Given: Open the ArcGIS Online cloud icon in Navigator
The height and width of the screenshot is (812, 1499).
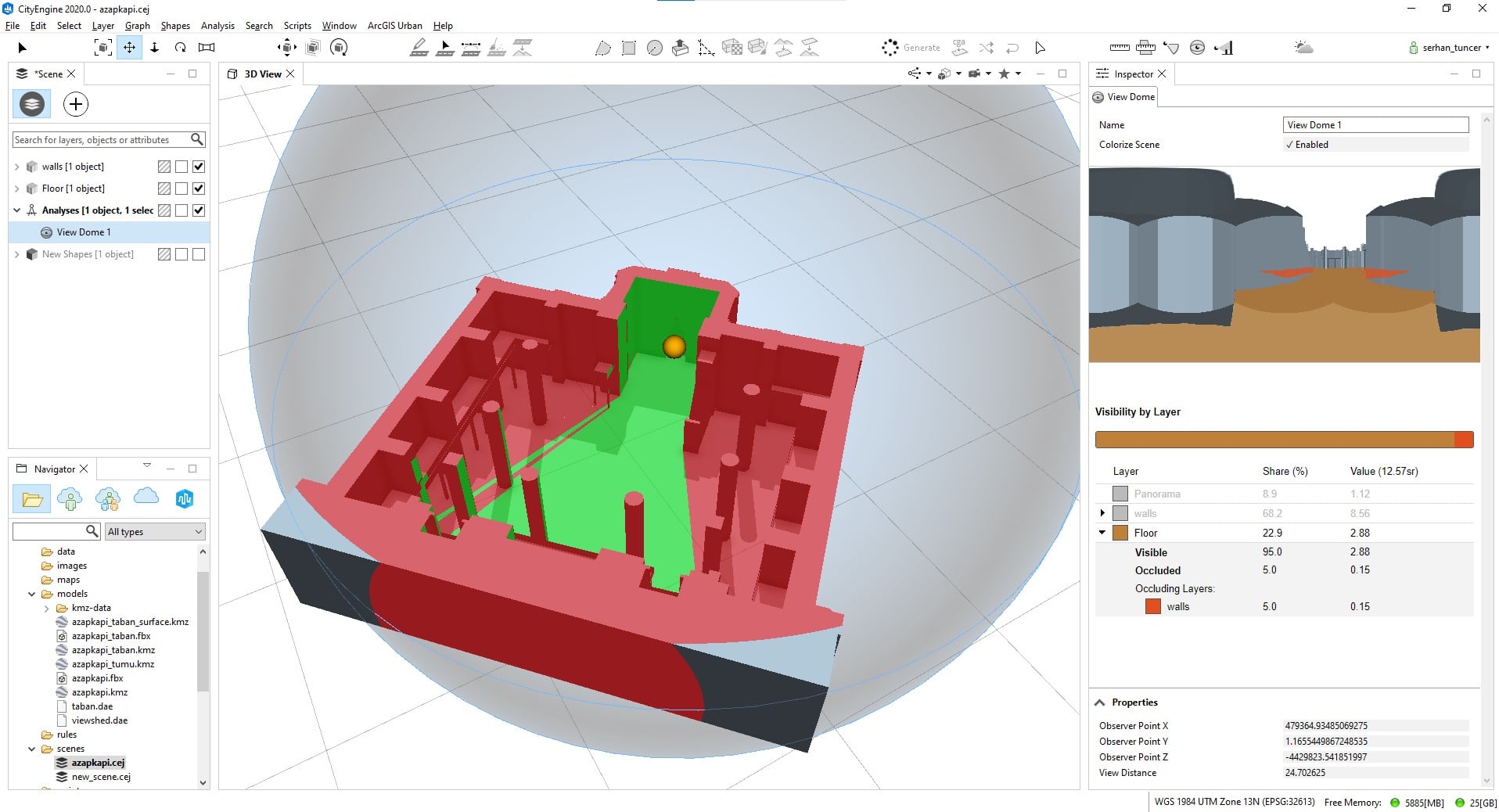Looking at the screenshot, I should 146,498.
